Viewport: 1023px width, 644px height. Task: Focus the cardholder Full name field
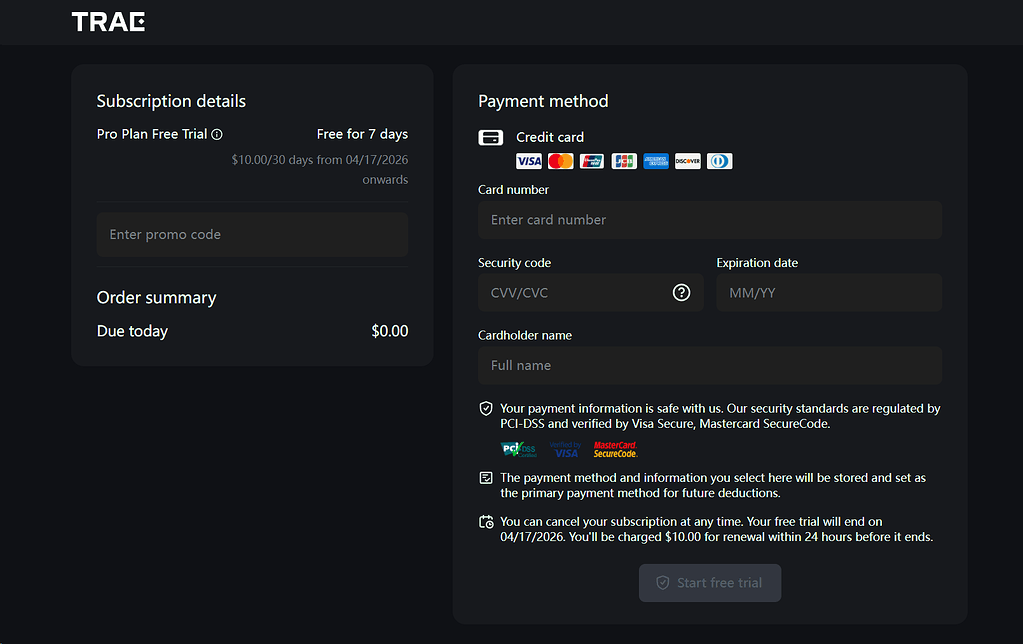(x=710, y=365)
